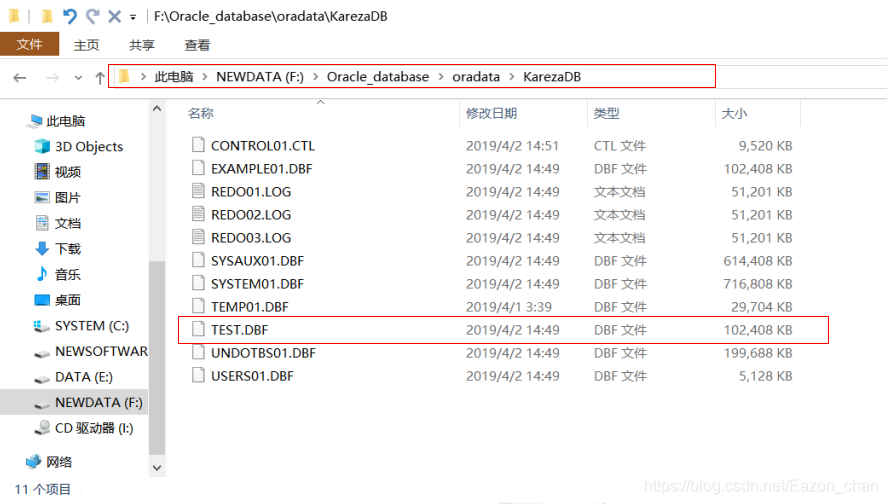
Task: Sort files by the 修改日期 column header
Action: coord(491,114)
